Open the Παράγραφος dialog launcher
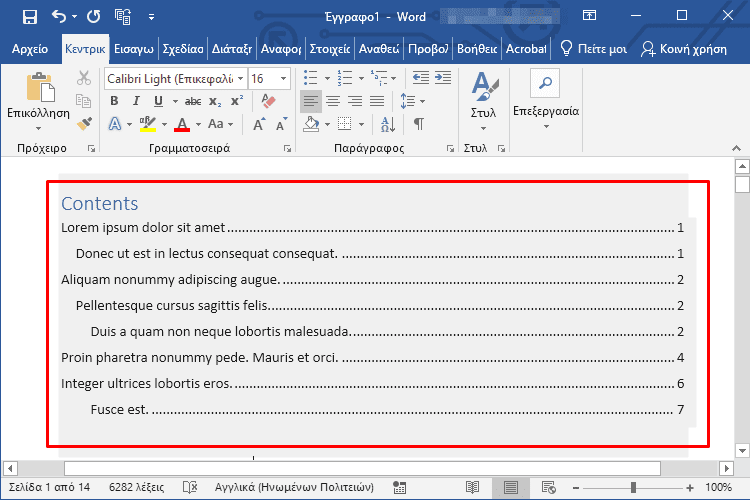Screen dimensions: 750x500 tap(450, 149)
